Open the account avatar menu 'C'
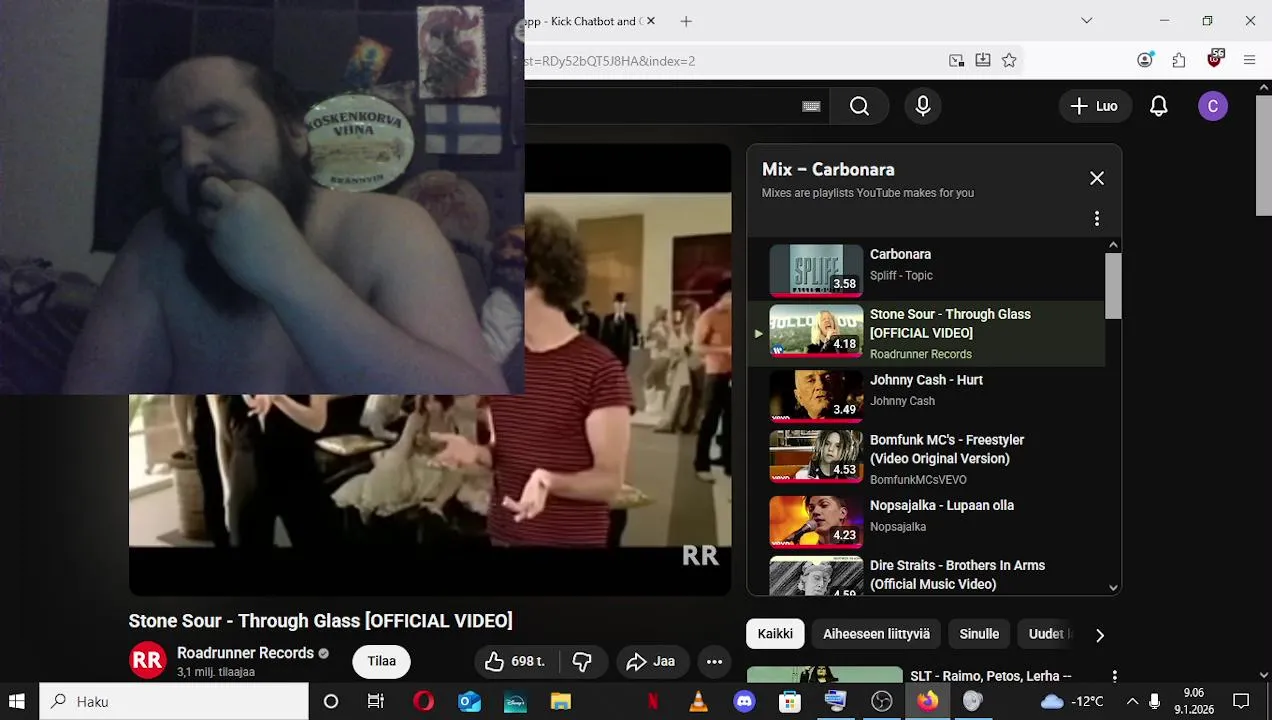This screenshot has height=720, width=1272. pyautogui.click(x=1212, y=106)
